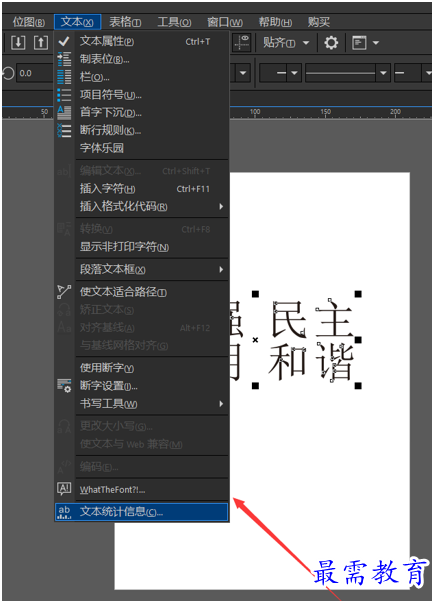Click the gear options icon
This screenshot has width=435, height=604.
coord(331,42)
